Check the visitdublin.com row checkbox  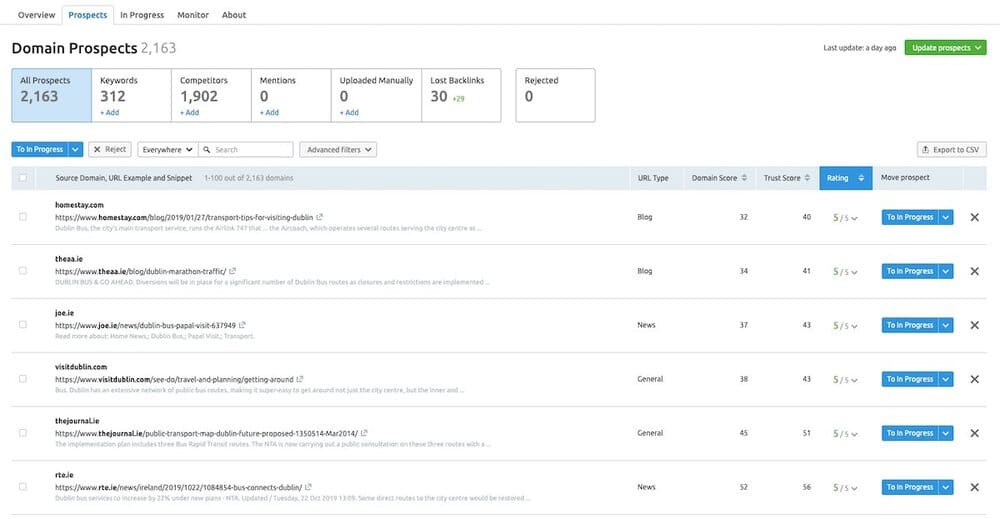(x=23, y=379)
